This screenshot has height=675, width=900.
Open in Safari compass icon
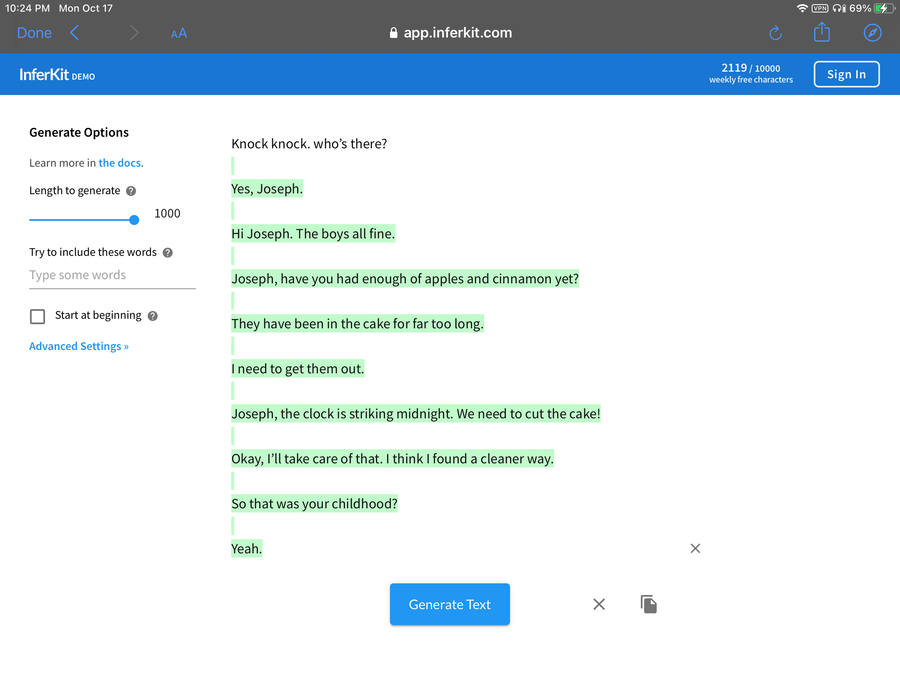pyautogui.click(x=872, y=33)
